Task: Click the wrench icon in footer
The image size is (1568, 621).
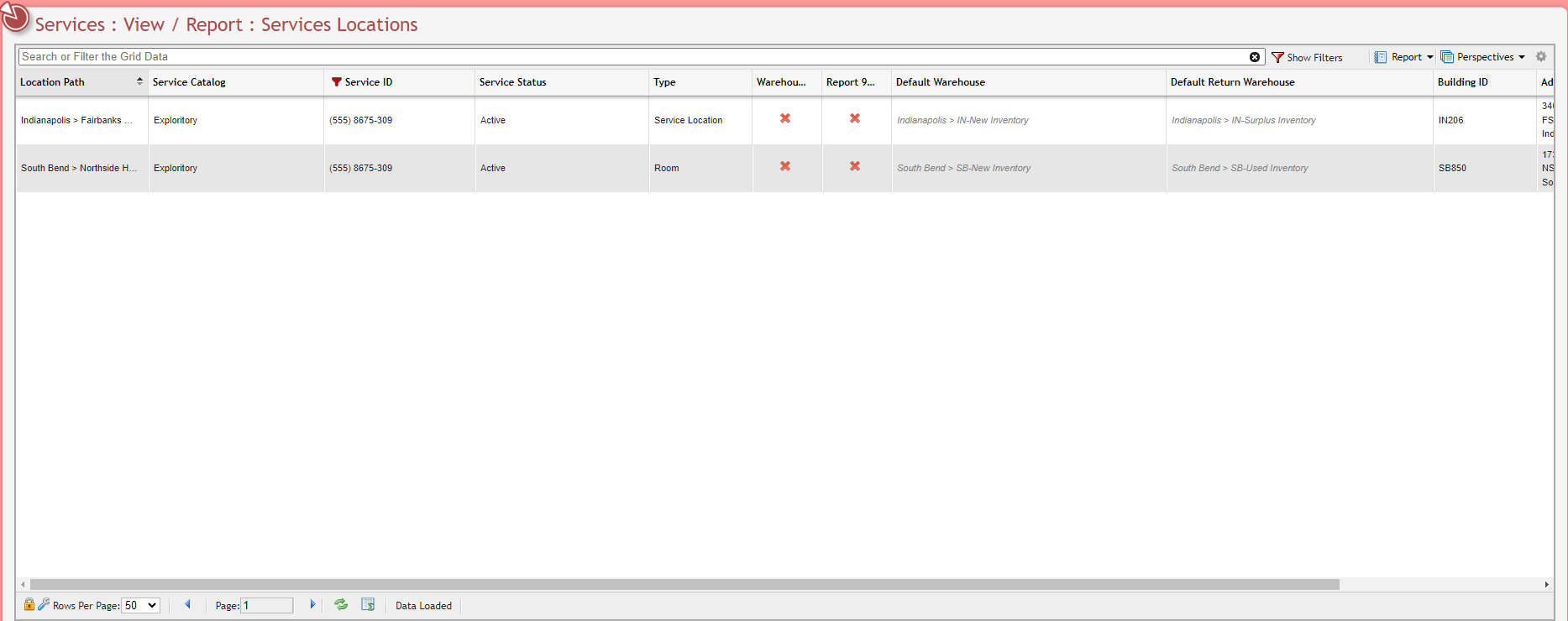Action: [x=44, y=603]
